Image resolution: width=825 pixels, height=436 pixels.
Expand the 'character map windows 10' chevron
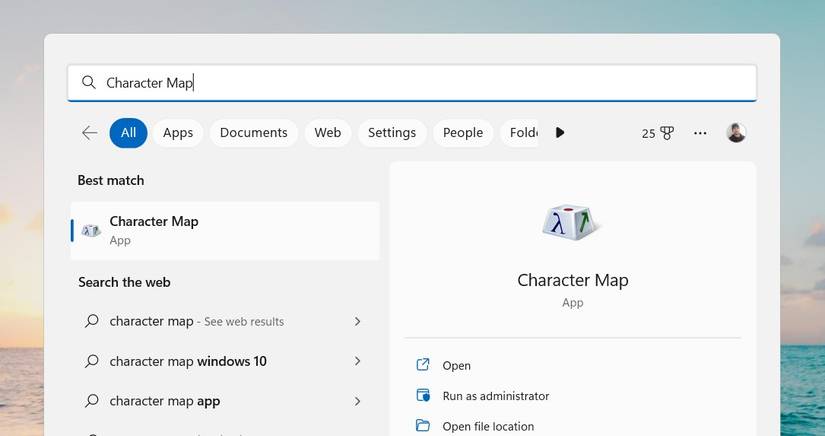[357, 361]
